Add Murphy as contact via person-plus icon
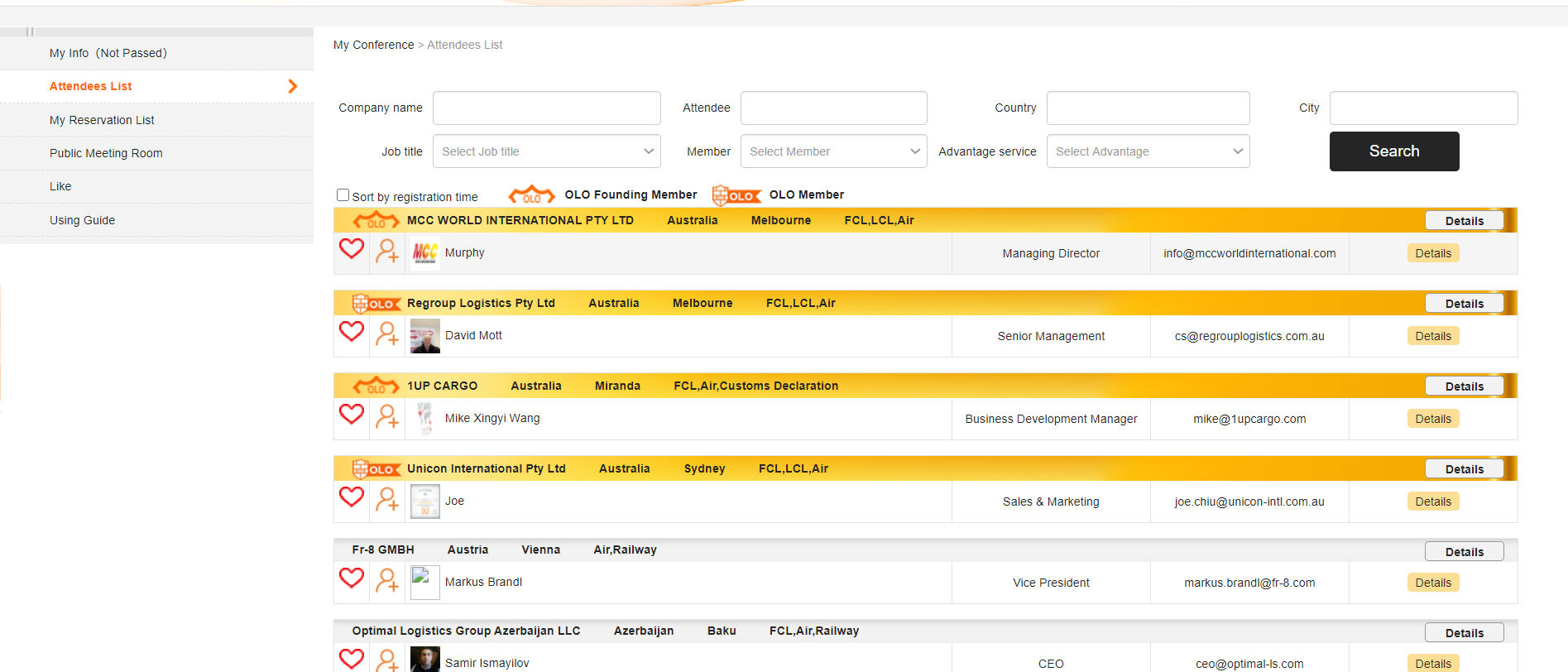This screenshot has width=1568, height=672. point(387,251)
